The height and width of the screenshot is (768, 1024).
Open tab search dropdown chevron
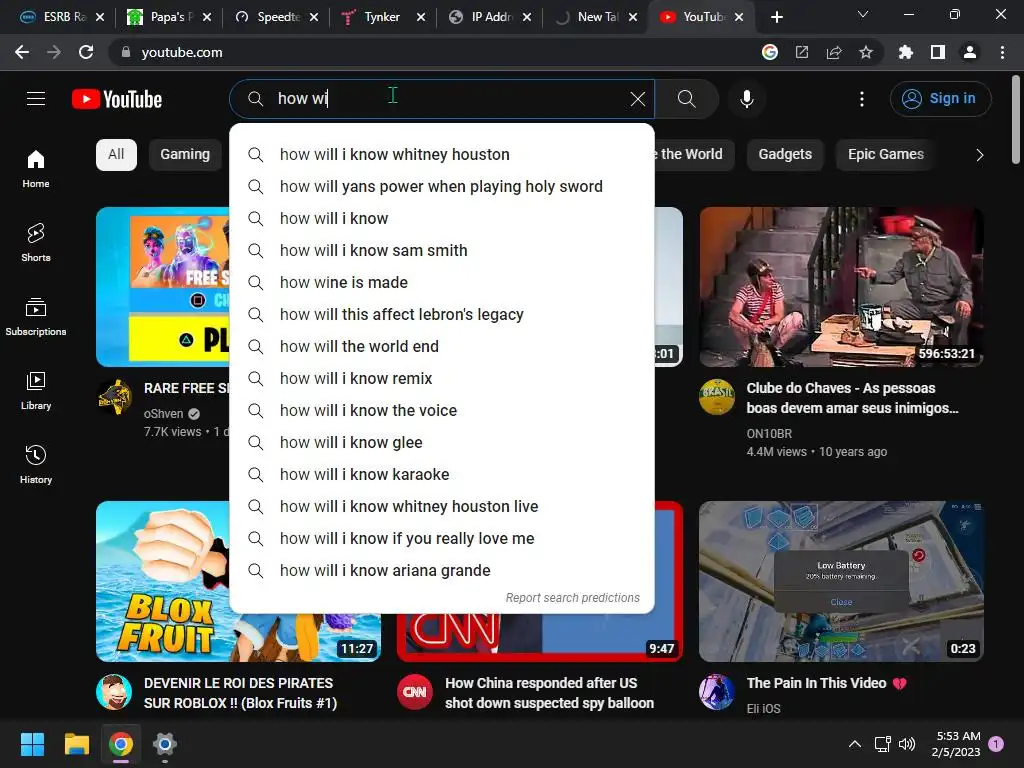pos(863,14)
